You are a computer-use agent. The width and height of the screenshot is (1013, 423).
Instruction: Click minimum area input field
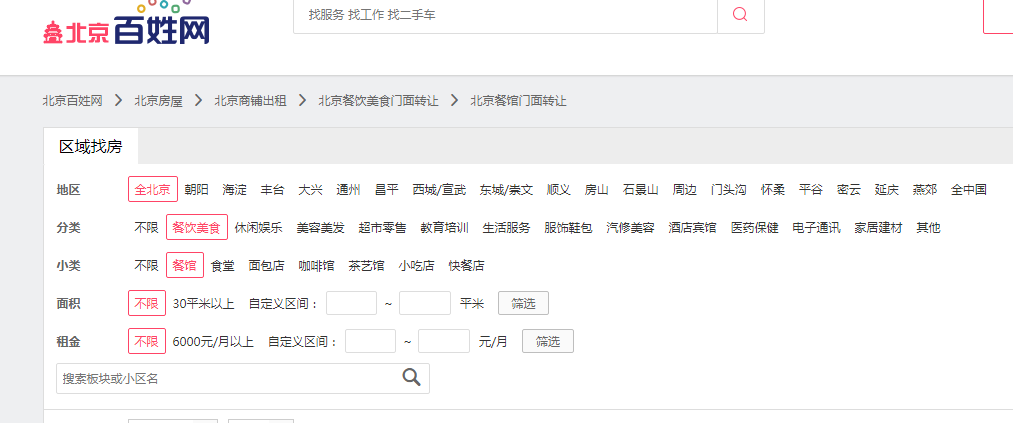click(351, 304)
